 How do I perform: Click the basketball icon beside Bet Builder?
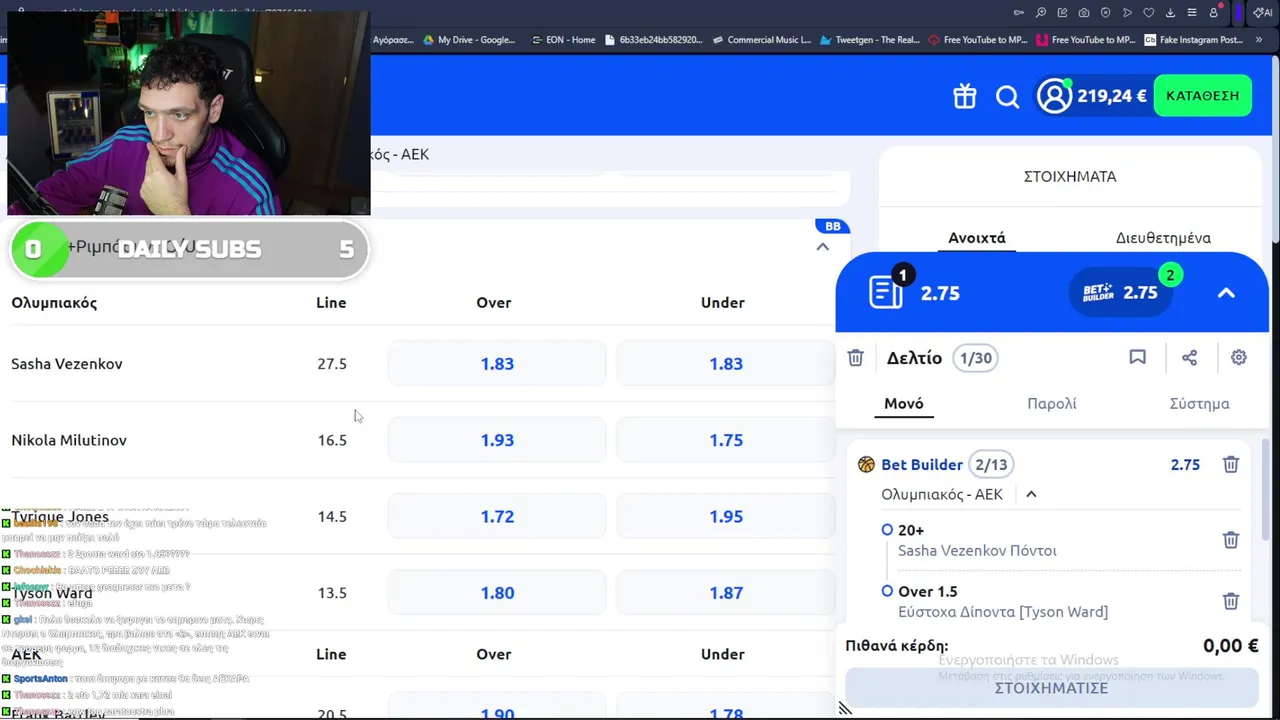pyautogui.click(x=866, y=464)
